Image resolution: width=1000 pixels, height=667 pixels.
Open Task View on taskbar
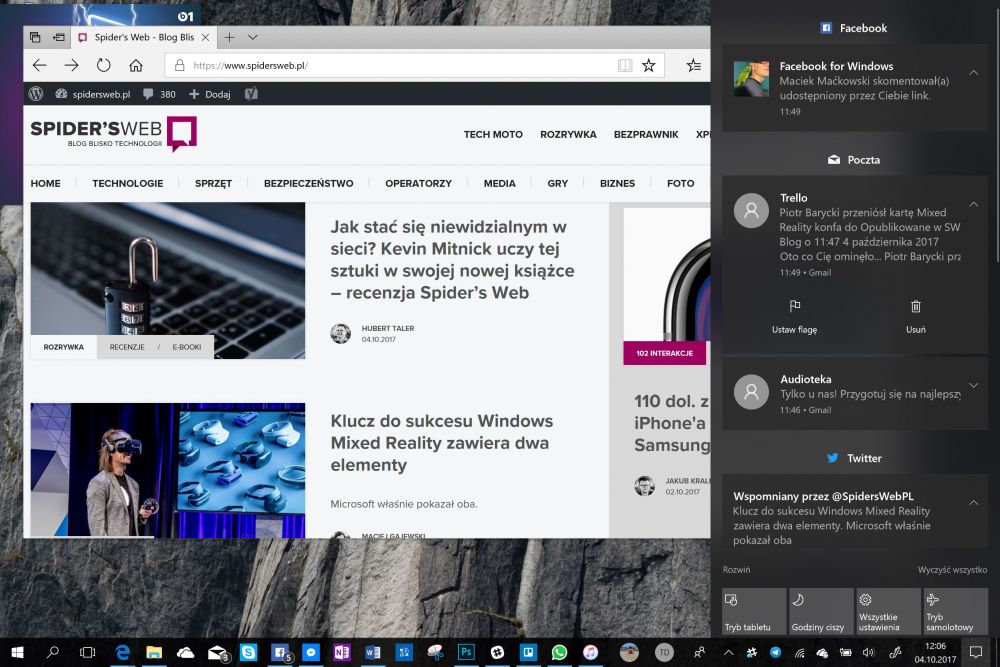pos(87,652)
